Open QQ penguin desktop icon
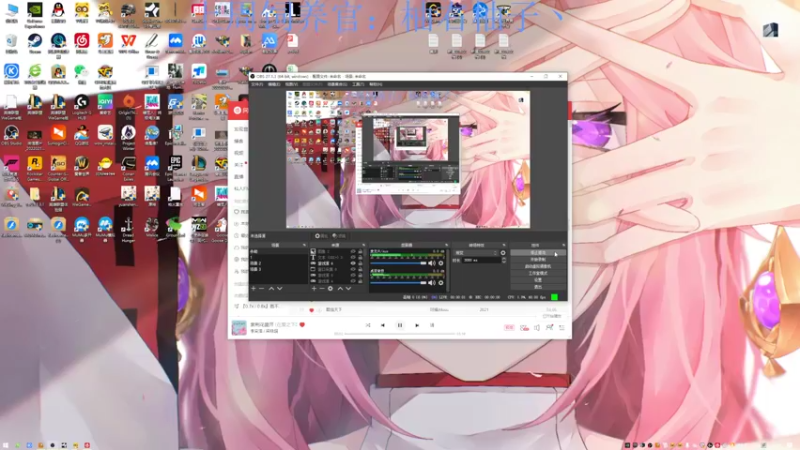 [x=58, y=13]
